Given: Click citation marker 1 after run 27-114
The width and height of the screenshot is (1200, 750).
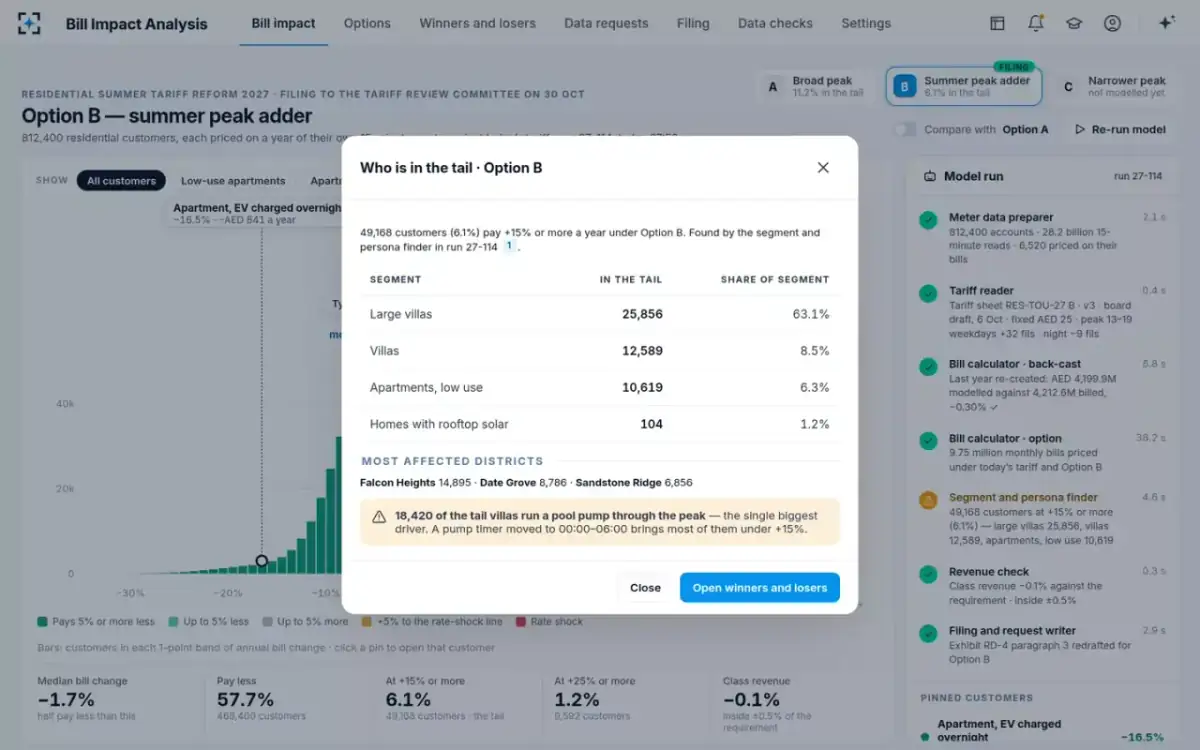Looking at the screenshot, I should click(508, 246).
